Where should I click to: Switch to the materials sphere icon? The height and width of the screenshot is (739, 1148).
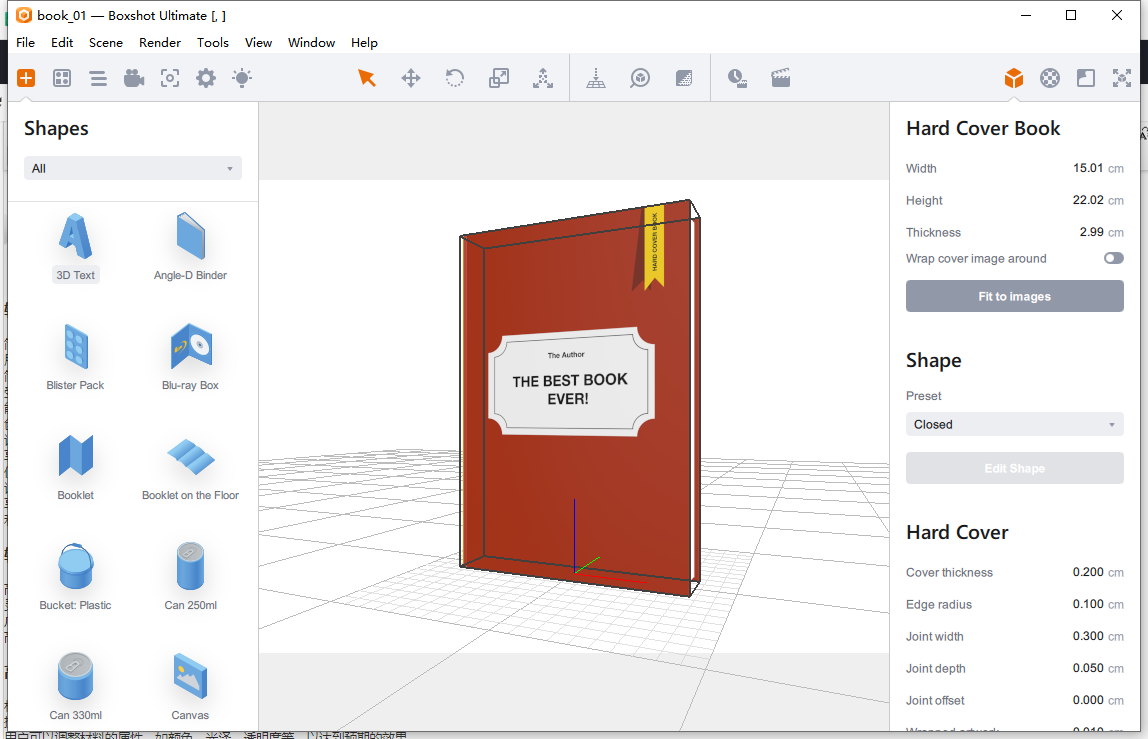pos(1050,78)
